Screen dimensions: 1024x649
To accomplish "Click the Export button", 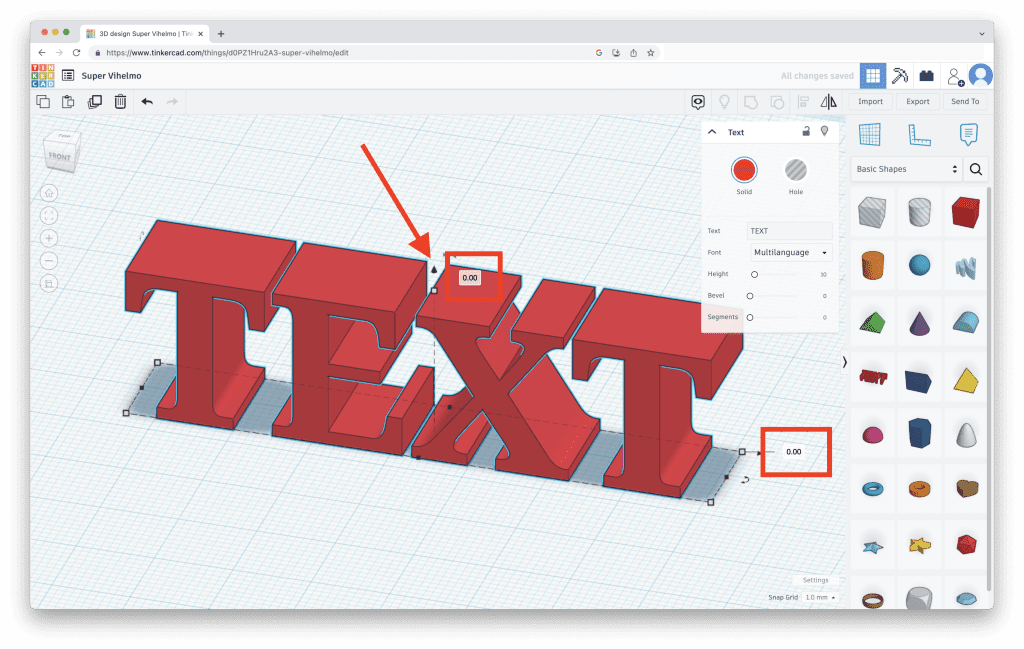I will [x=917, y=101].
